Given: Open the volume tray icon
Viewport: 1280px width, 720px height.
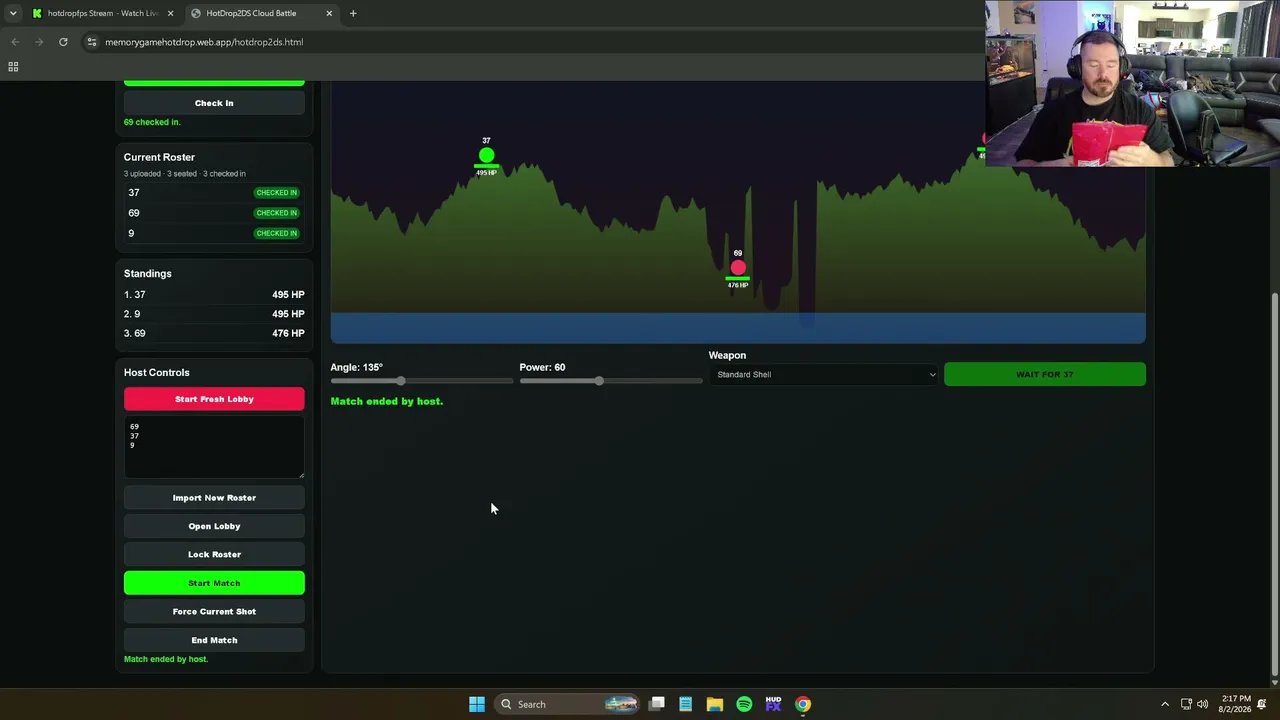Looking at the screenshot, I should 1203,704.
